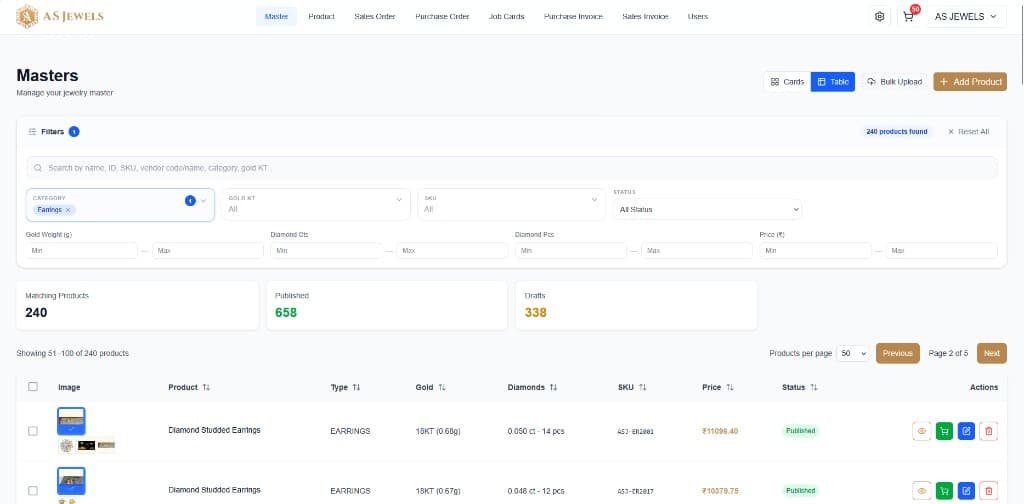Screen dimensions: 1024x504
Task: Open the Master tab
Action: pos(276,16)
